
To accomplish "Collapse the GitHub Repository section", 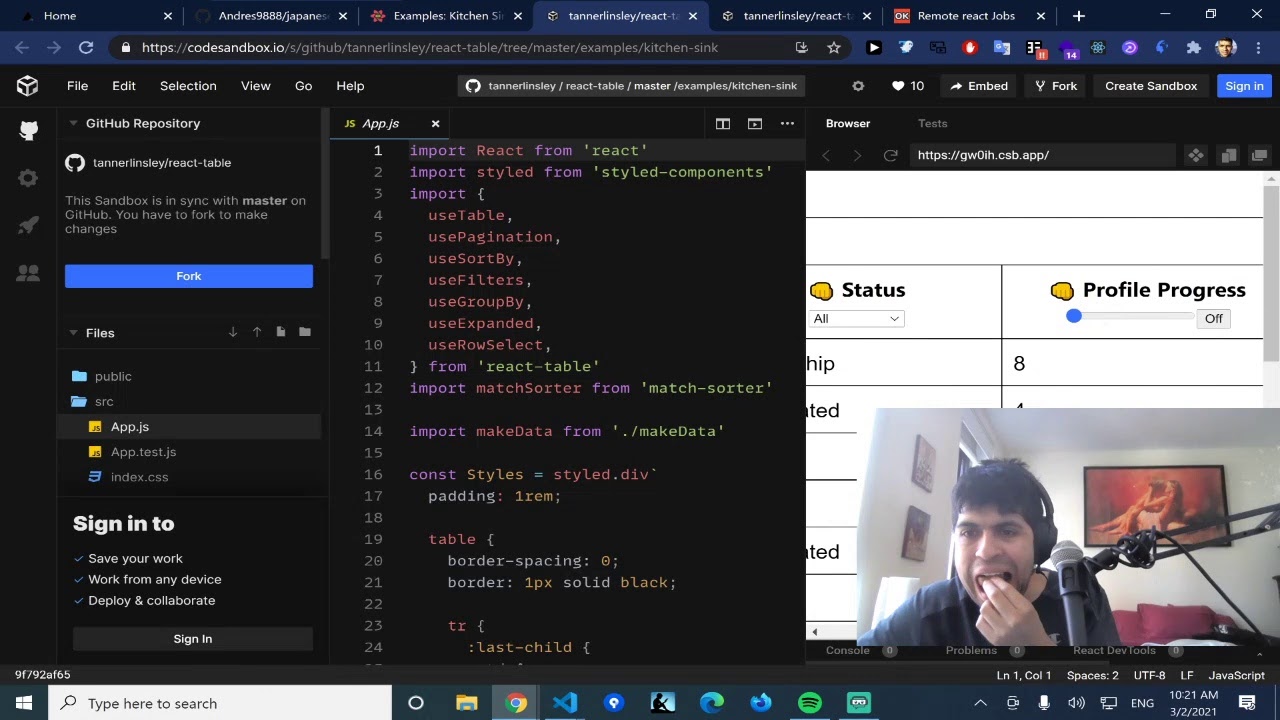I will 74,123.
